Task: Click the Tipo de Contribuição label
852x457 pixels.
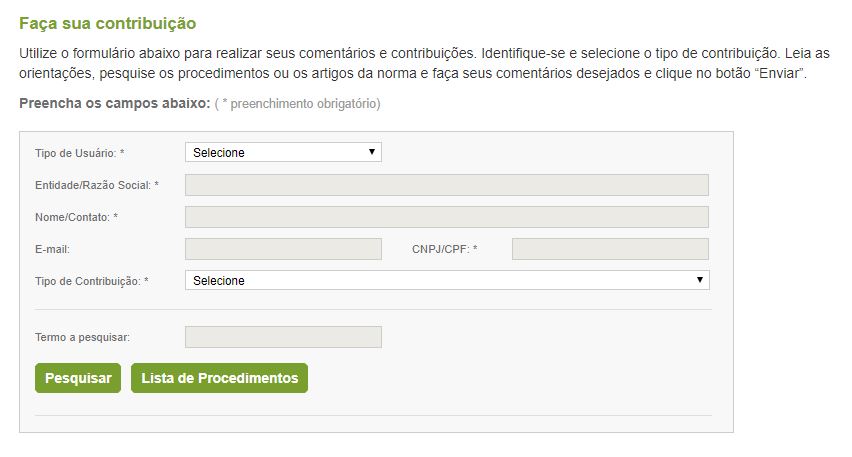Action: [91, 281]
